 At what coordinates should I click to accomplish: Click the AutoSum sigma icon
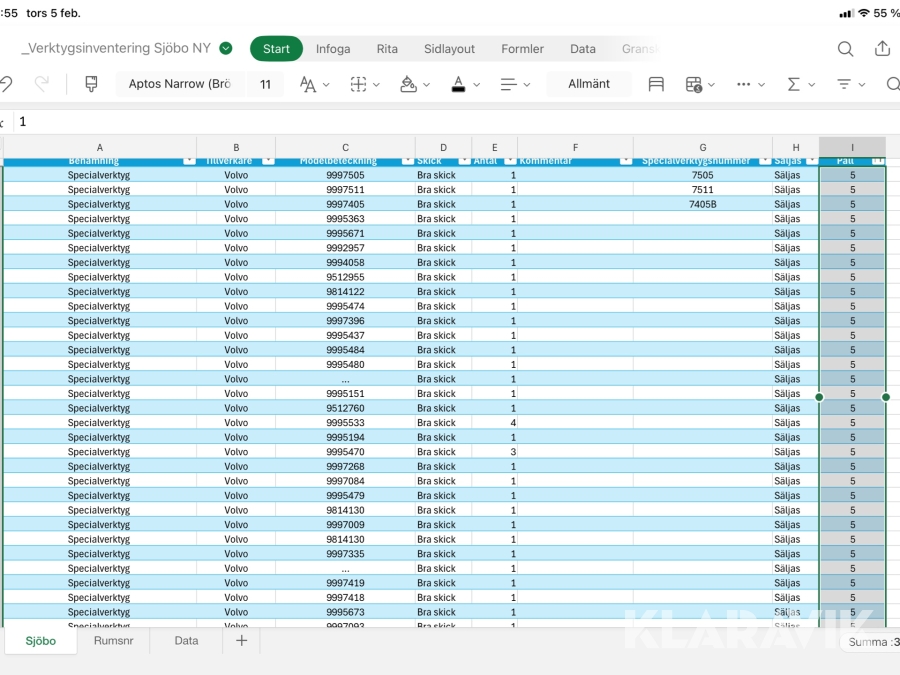794,85
